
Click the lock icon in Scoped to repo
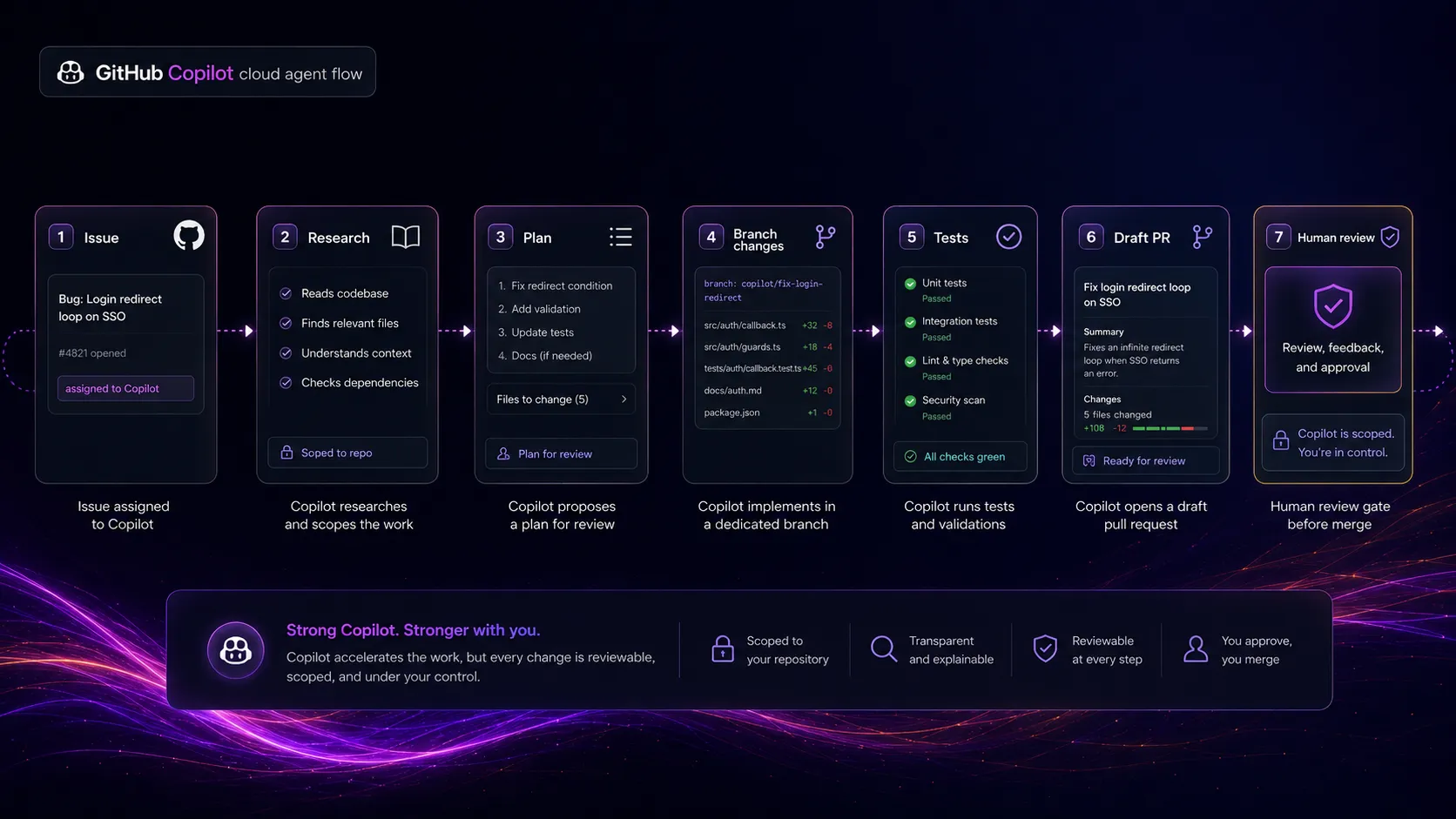286,453
